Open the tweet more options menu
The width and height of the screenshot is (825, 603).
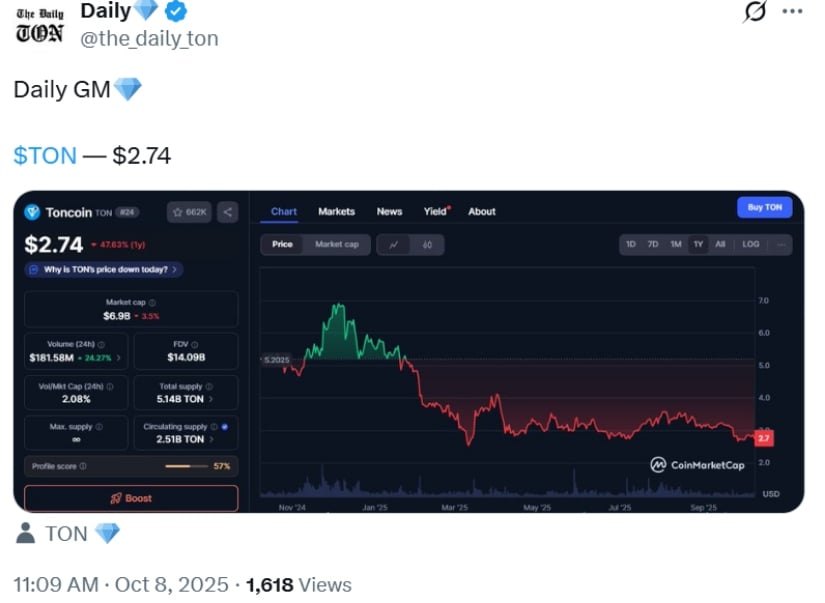[x=792, y=12]
